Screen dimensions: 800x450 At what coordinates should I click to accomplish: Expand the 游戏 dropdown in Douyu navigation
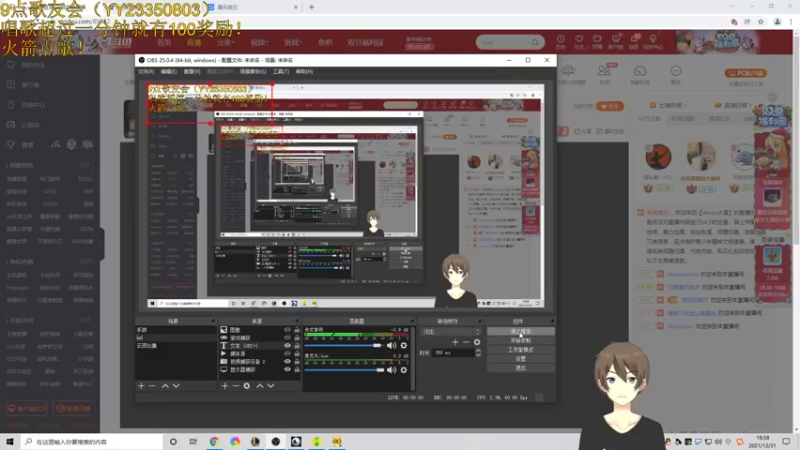click(x=292, y=42)
